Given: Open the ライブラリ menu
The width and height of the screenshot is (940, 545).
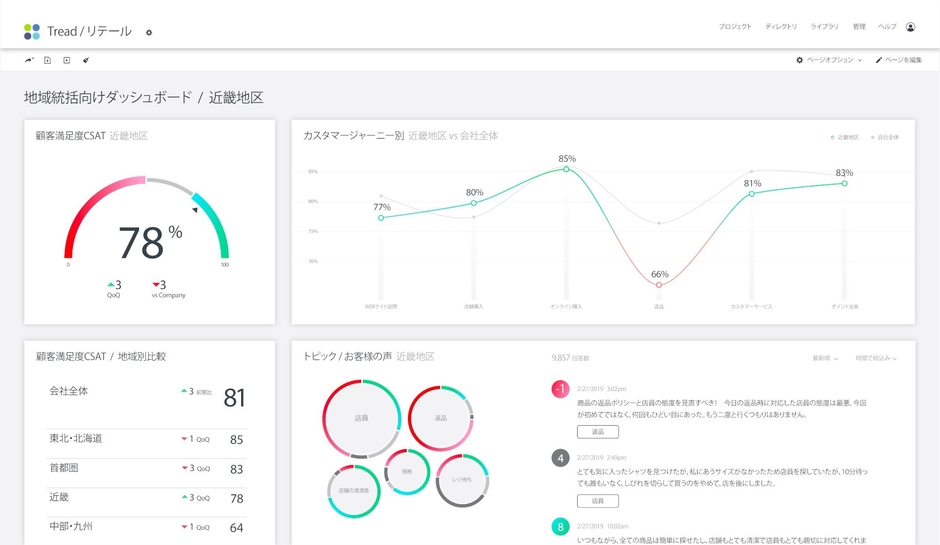Looking at the screenshot, I should coord(825,27).
